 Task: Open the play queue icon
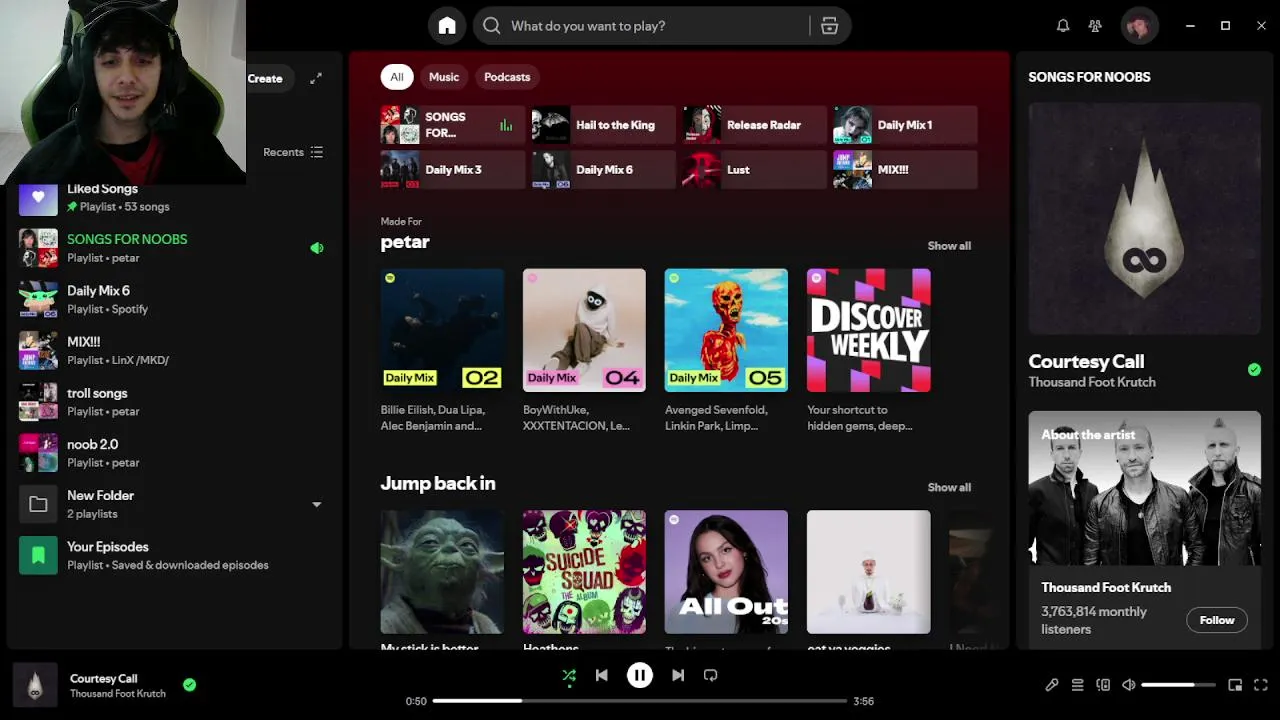click(x=1077, y=685)
